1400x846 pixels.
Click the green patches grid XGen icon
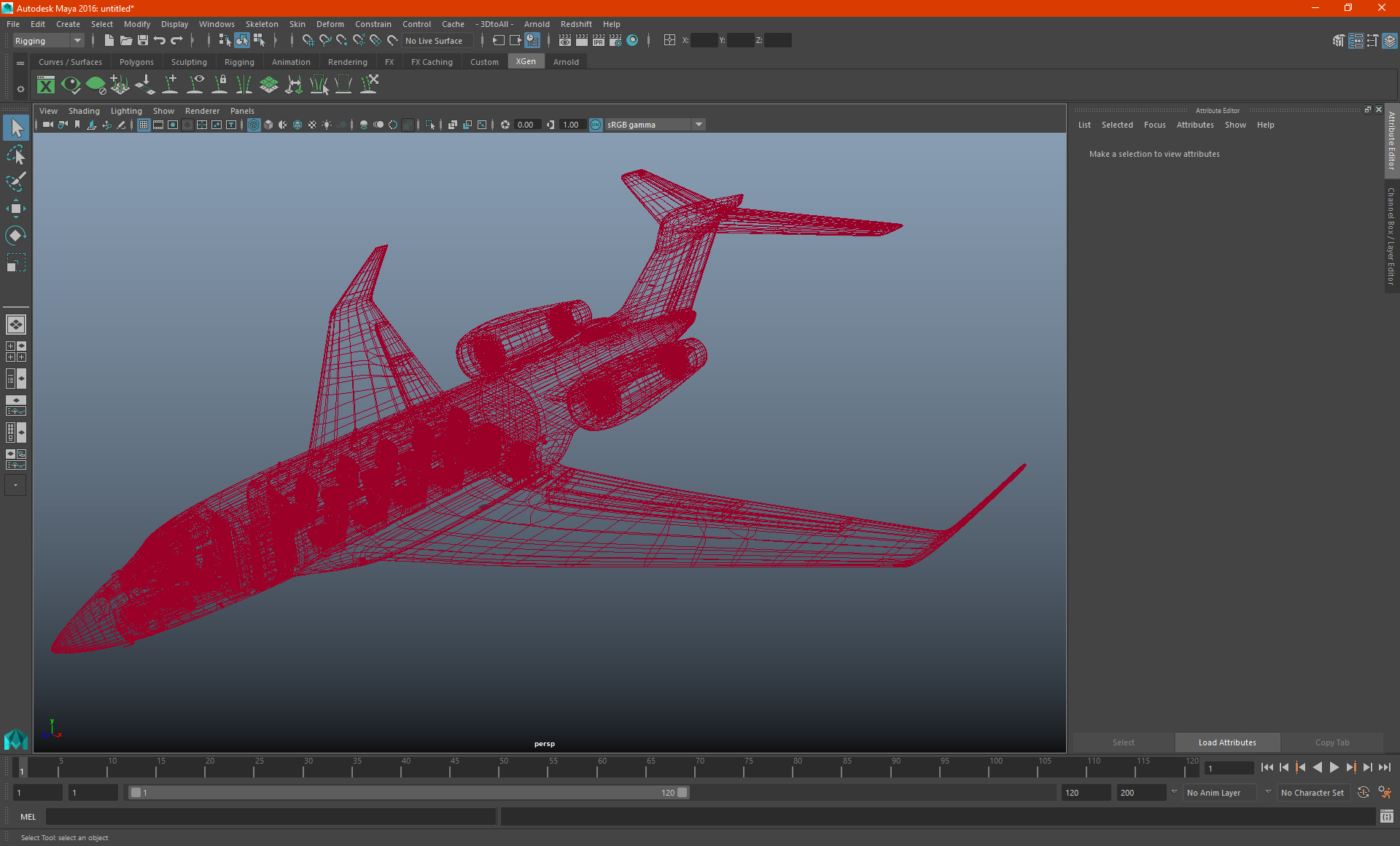269,85
